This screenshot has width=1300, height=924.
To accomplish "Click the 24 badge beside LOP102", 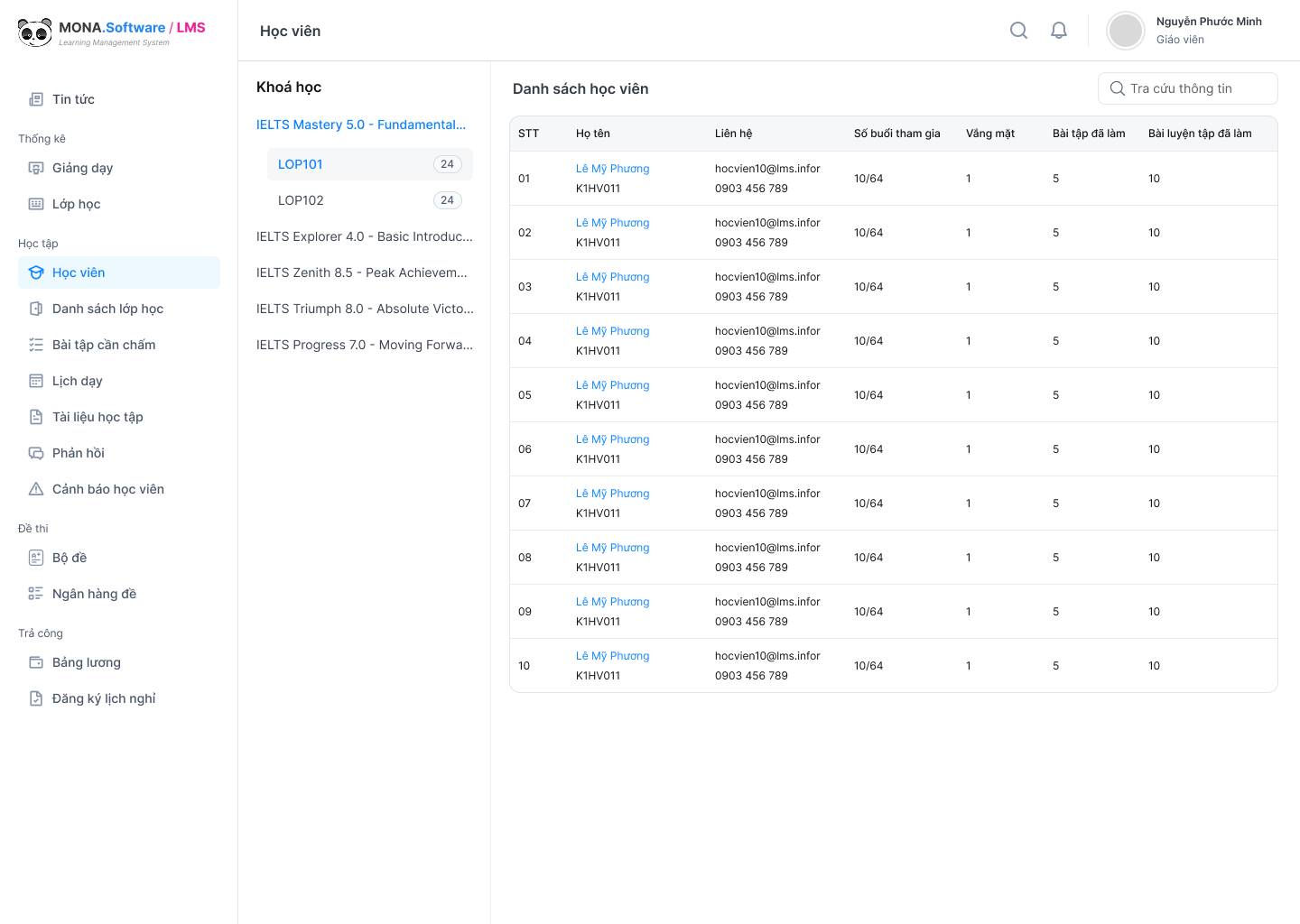I will pyautogui.click(x=447, y=200).
